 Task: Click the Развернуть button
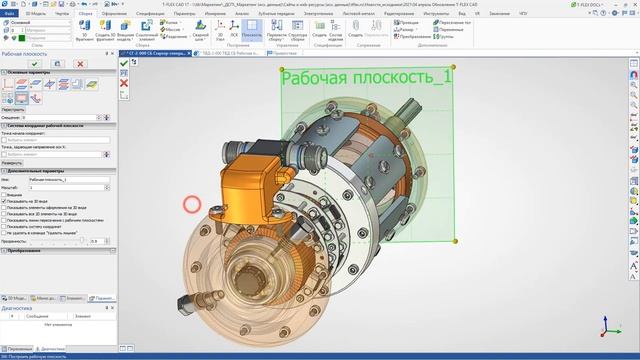click(12, 163)
